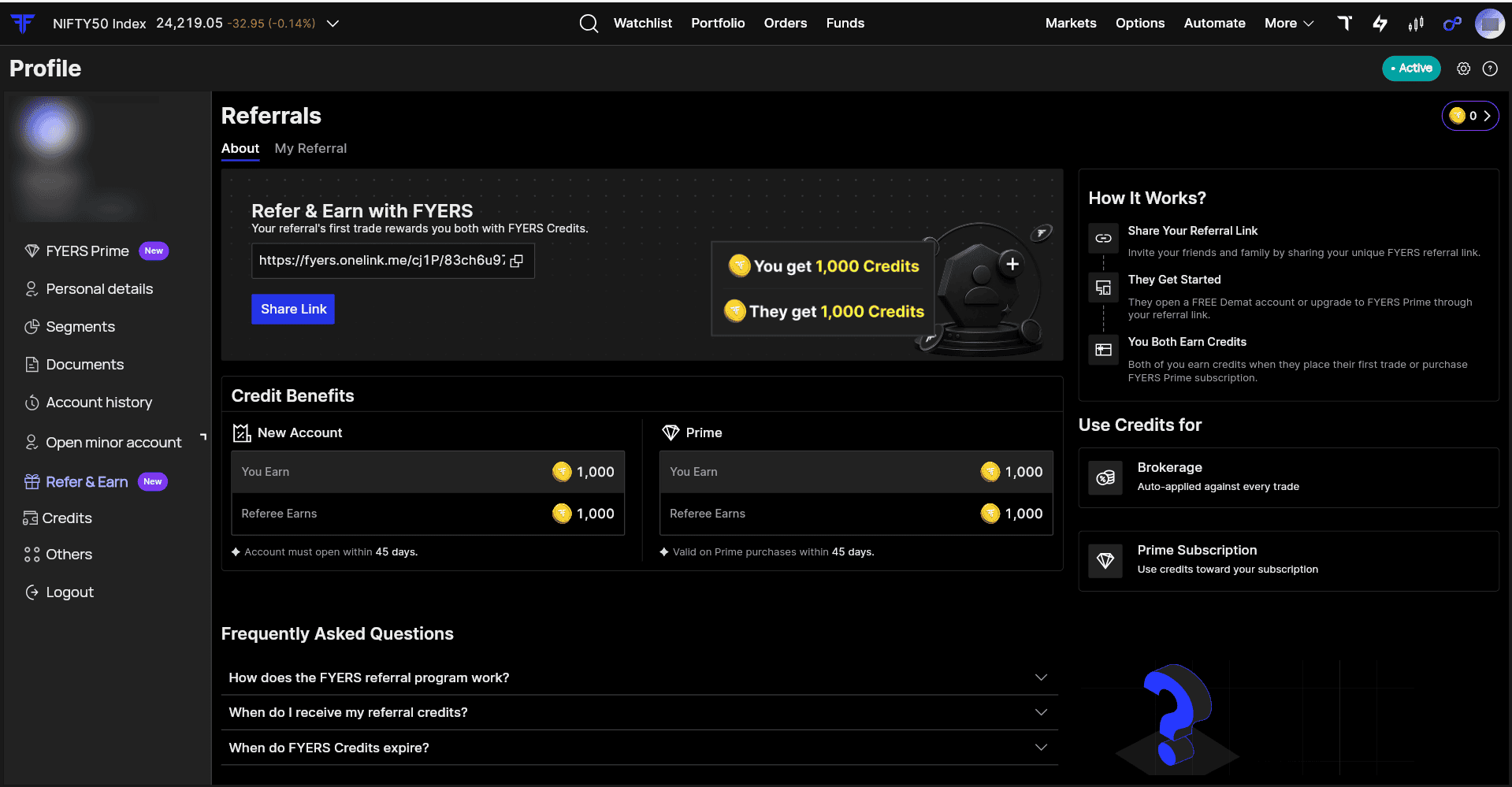Open the Portfolio menu item

coord(718,24)
